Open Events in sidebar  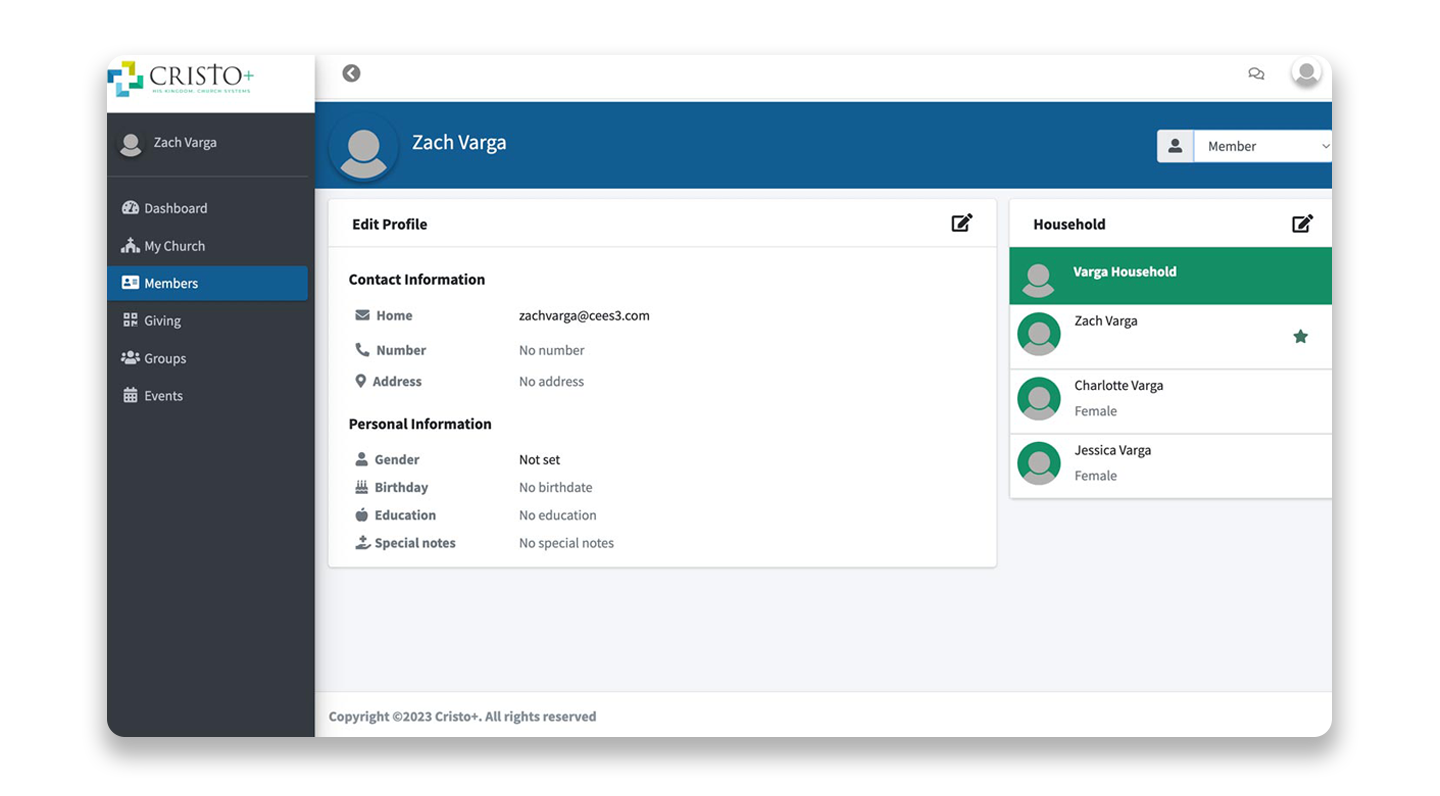[163, 396]
